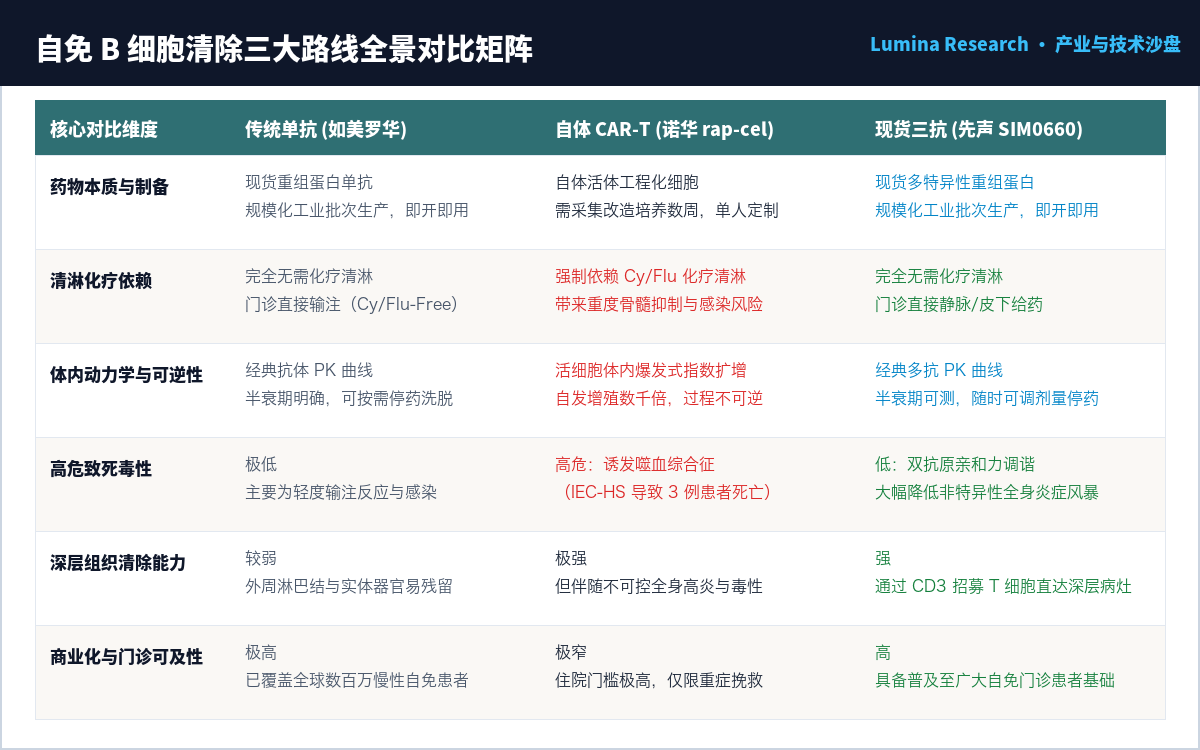Click '规模化工业批次生产，即开即用' in the 现货三抗 column
1200x750 pixels.
pyautogui.click(x=987, y=210)
